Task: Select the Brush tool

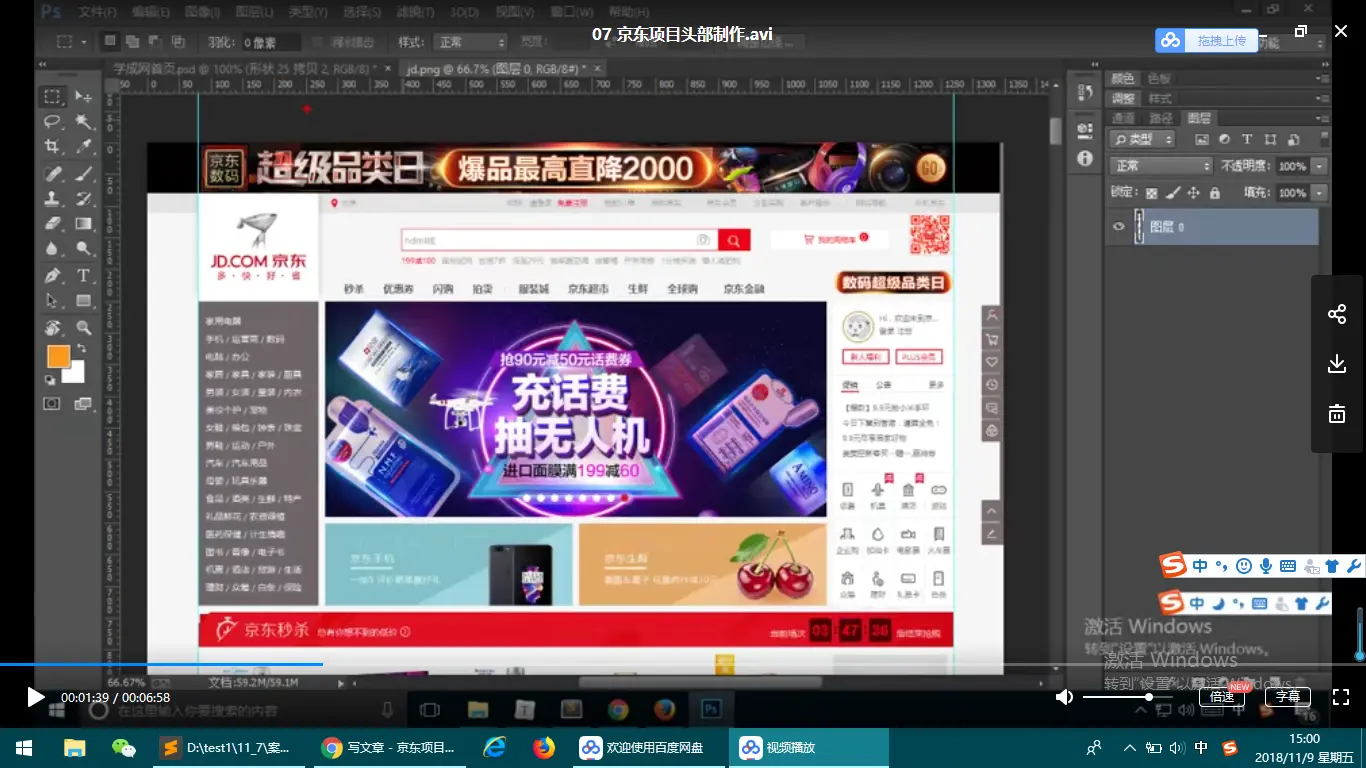Action: coord(84,173)
